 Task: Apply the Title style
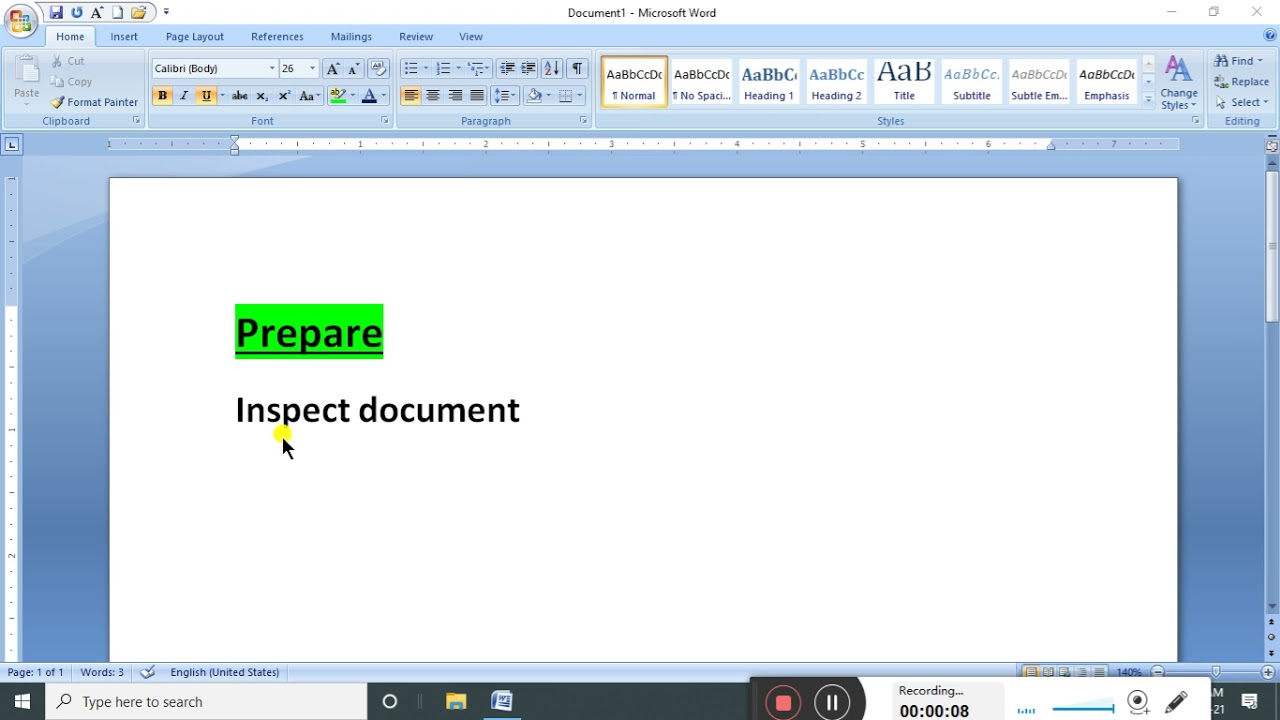pos(904,82)
